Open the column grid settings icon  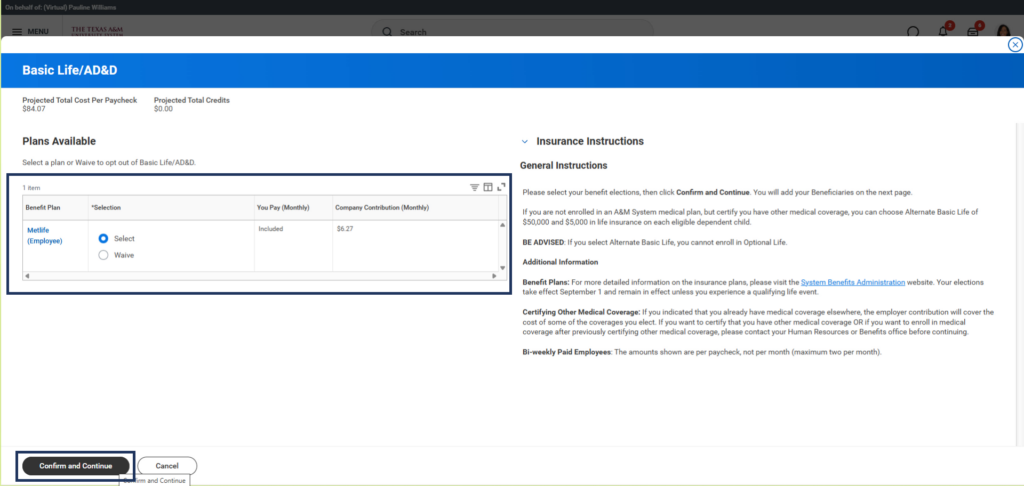488,187
